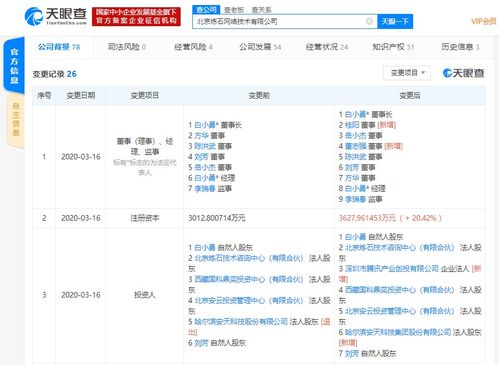The height and width of the screenshot is (365, 499).
Task: Open 白小勇 自然人股东 link in 变更后 column
Action: pyautogui.click(x=356, y=237)
